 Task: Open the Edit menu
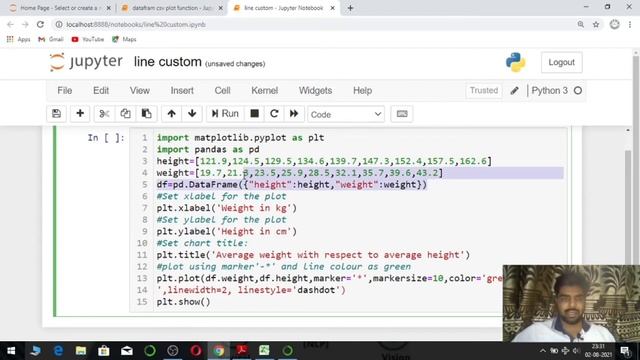tap(101, 91)
